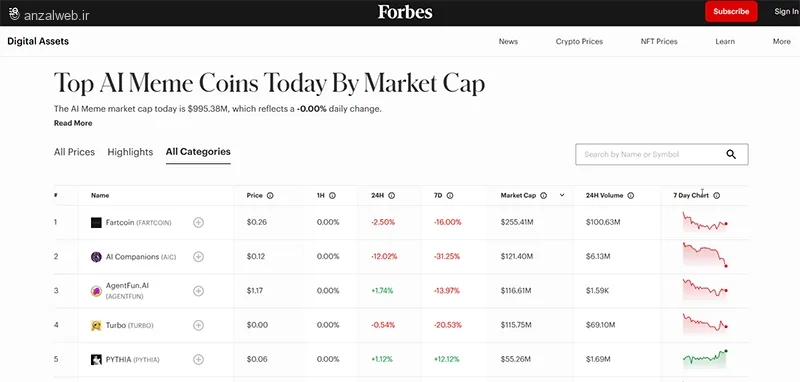The image size is (800, 382).
Task: Add Fartcoin to watchlist with plus icon
Action: coord(198,222)
